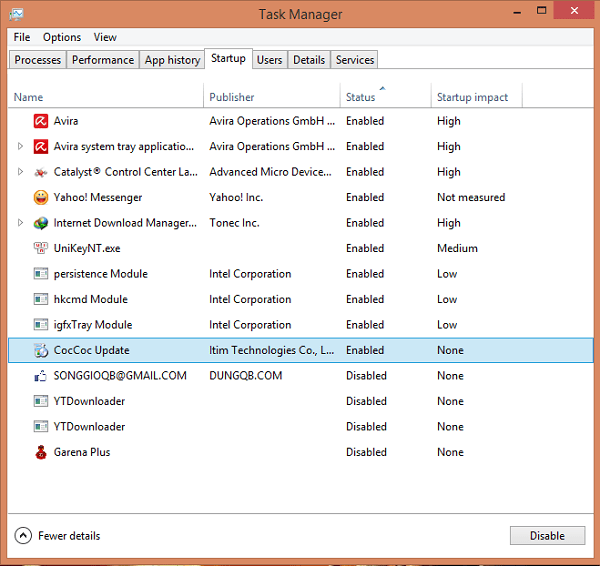Click the igfxTray Module icon

pyautogui.click(x=41, y=325)
